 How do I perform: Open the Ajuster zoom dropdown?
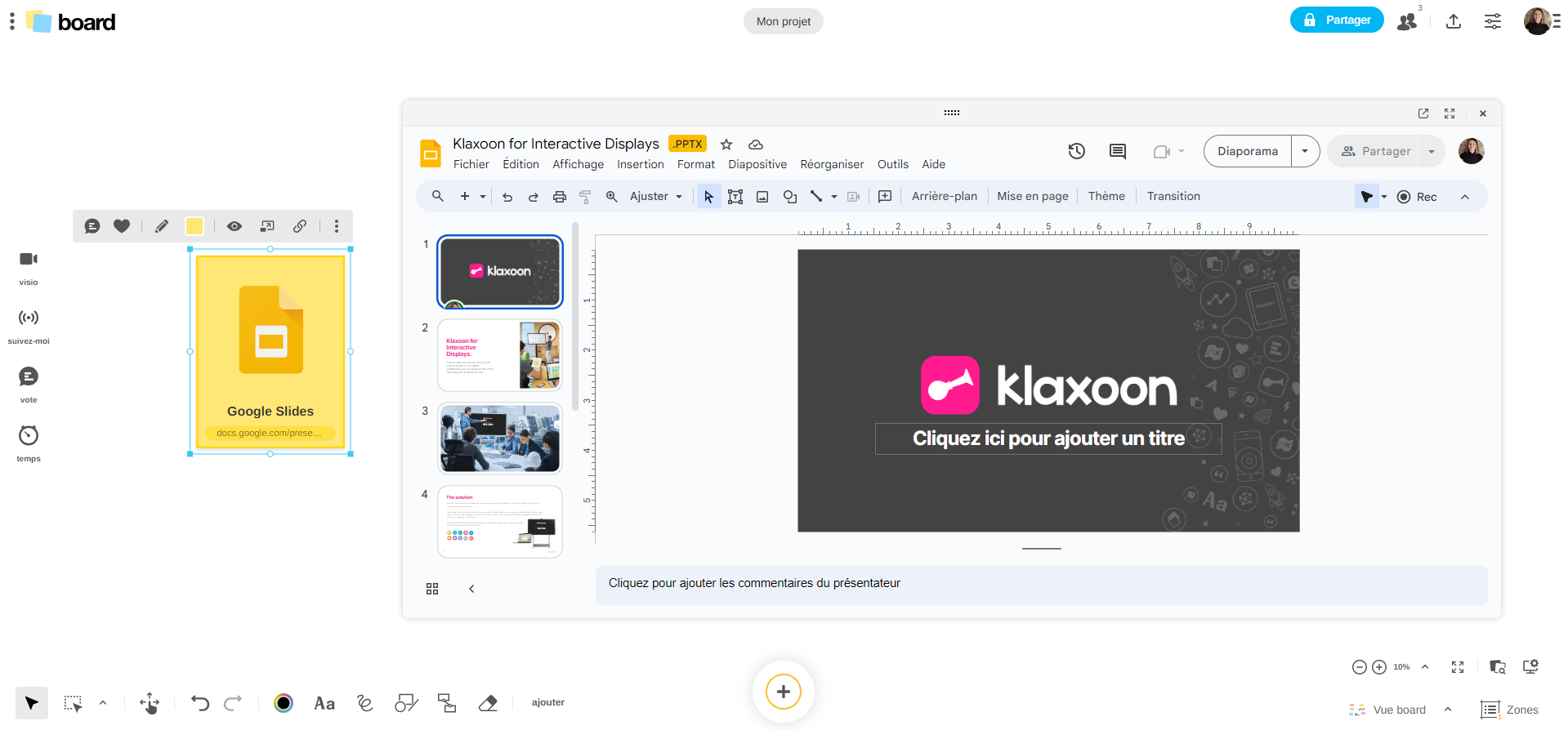[x=655, y=197]
